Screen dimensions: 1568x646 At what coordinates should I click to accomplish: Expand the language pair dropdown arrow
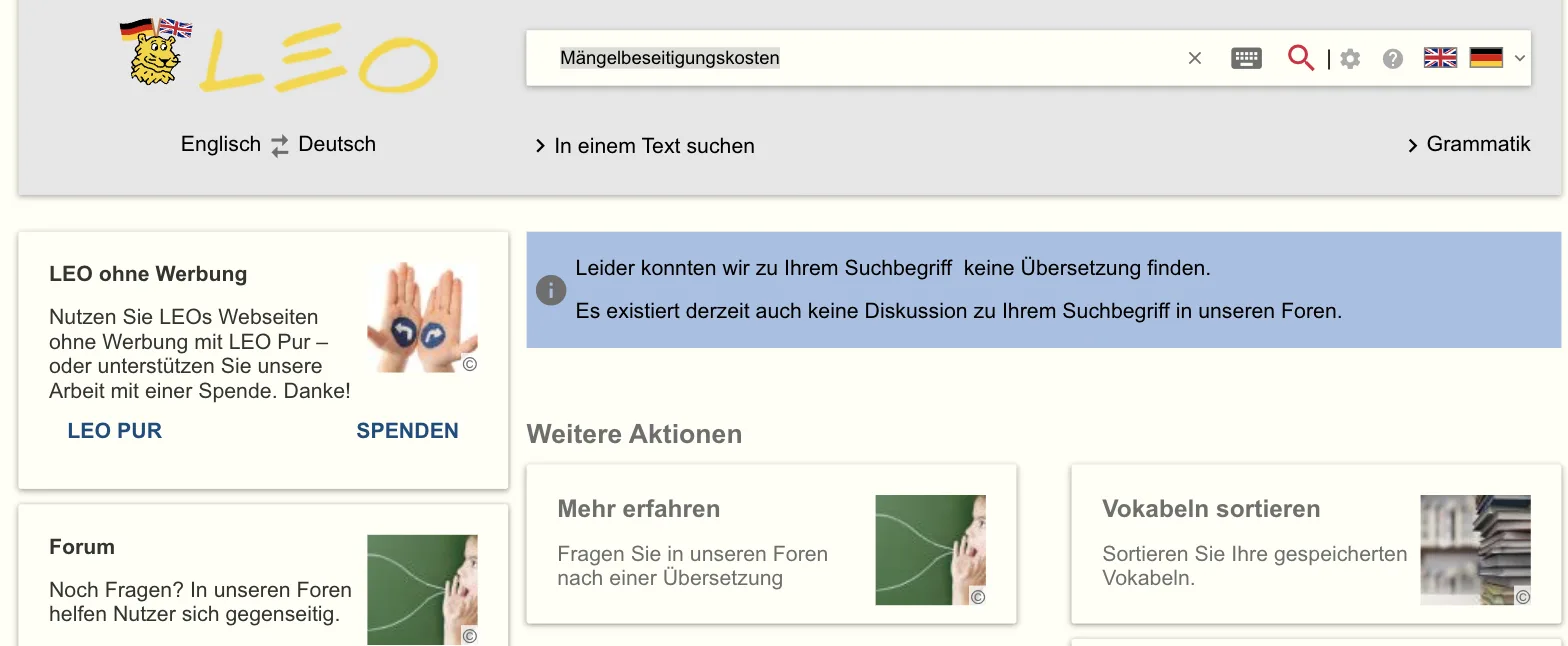(x=1520, y=58)
